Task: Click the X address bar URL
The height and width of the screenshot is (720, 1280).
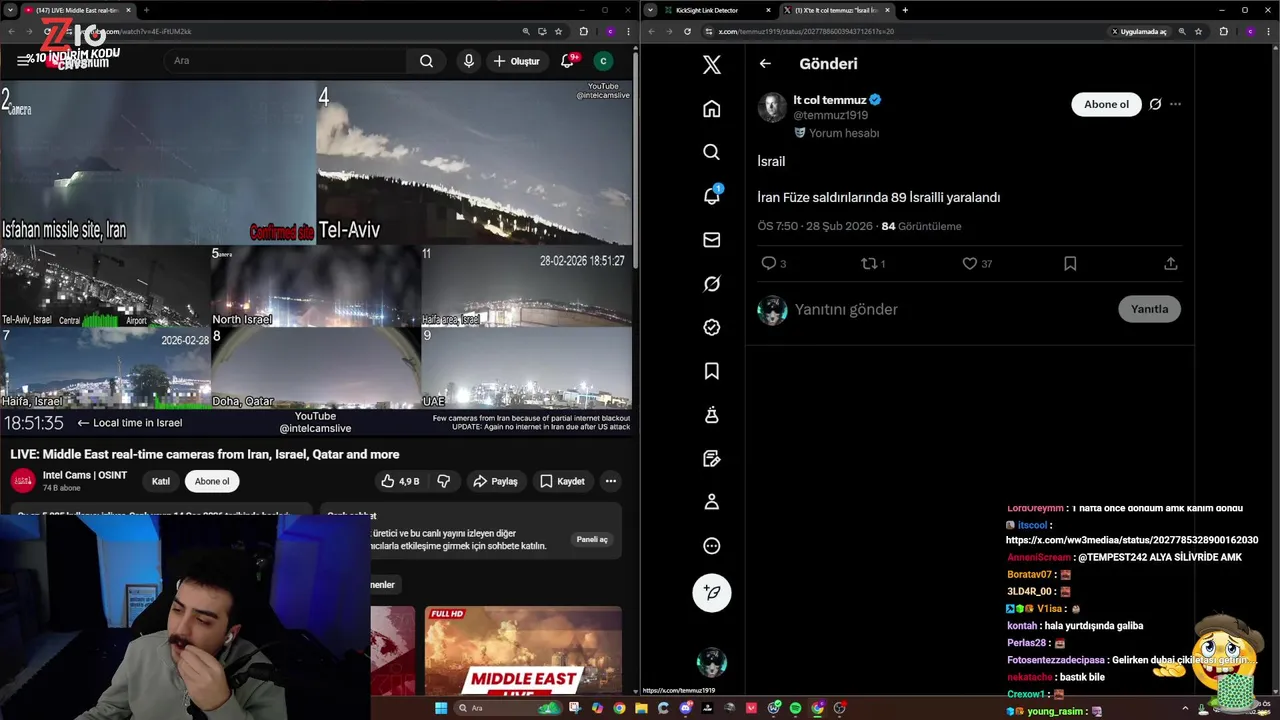Action: coord(805,31)
